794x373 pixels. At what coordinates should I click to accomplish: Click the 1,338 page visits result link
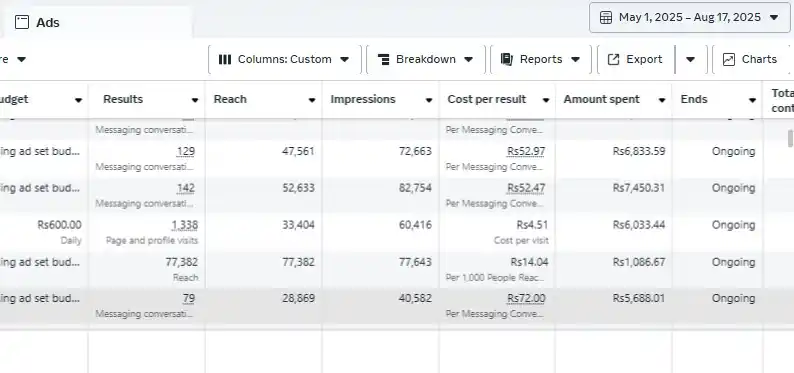pyautogui.click(x=185, y=225)
